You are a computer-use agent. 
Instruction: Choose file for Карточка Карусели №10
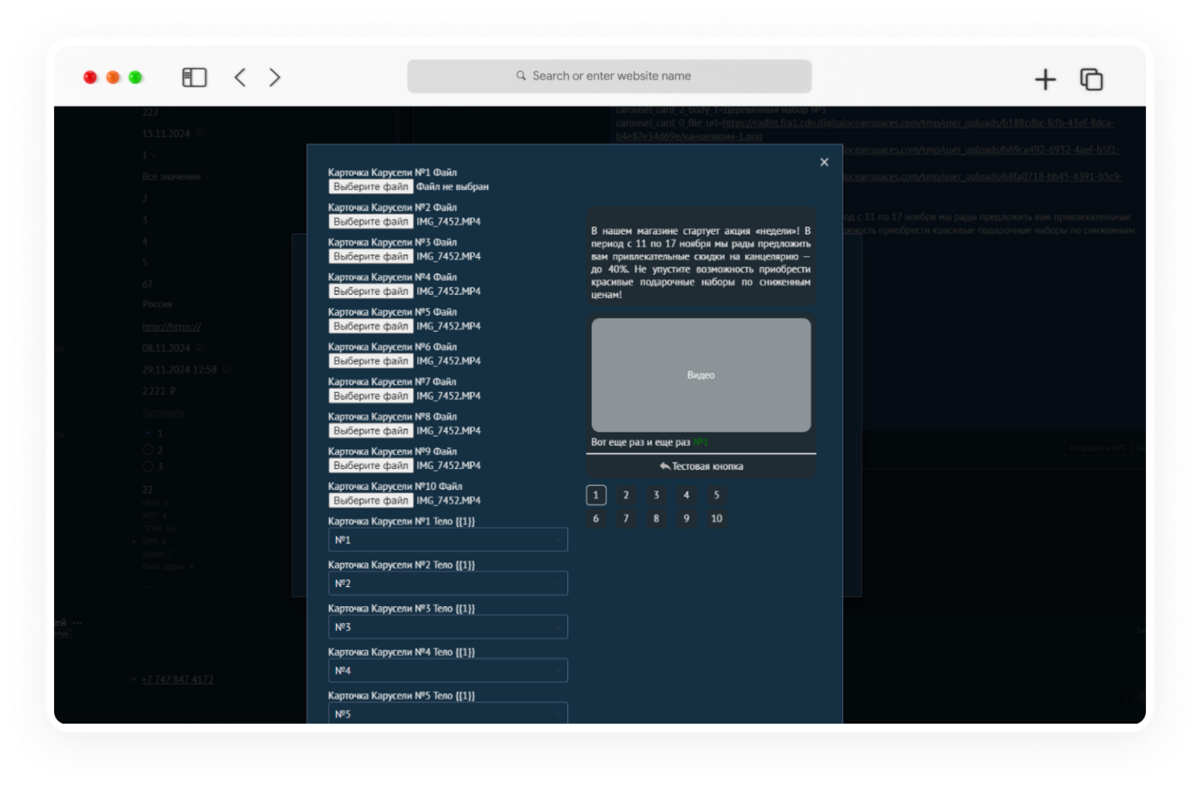coord(371,500)
